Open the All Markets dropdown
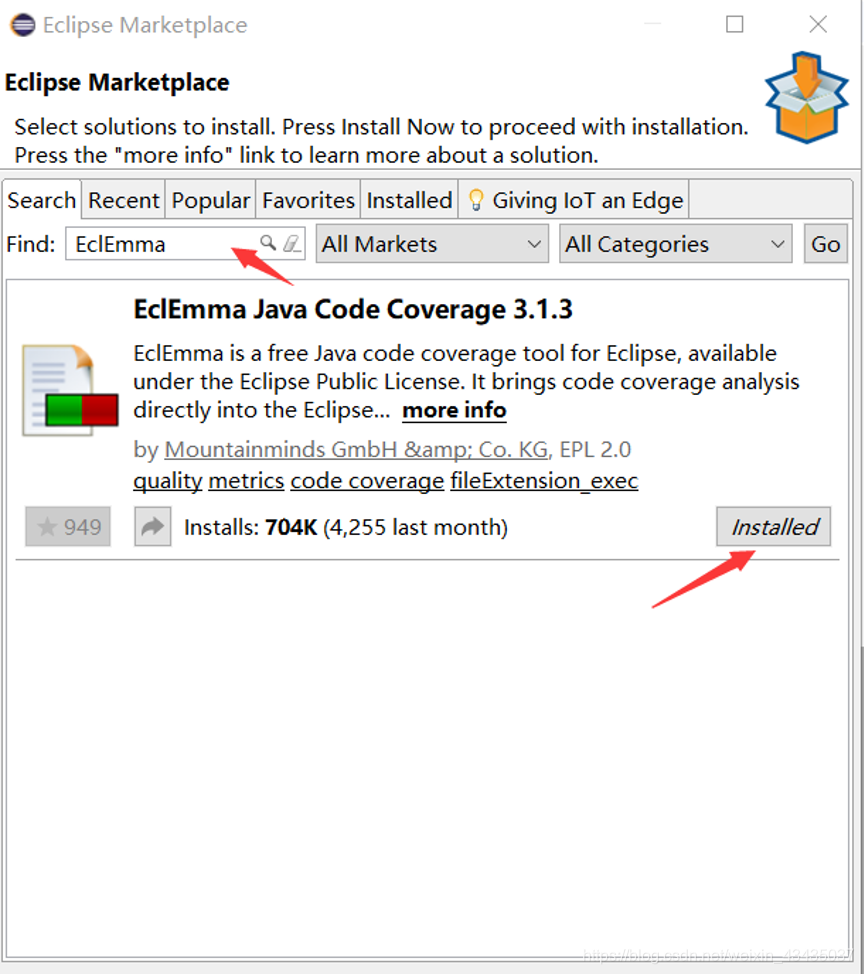 [432, 244]
